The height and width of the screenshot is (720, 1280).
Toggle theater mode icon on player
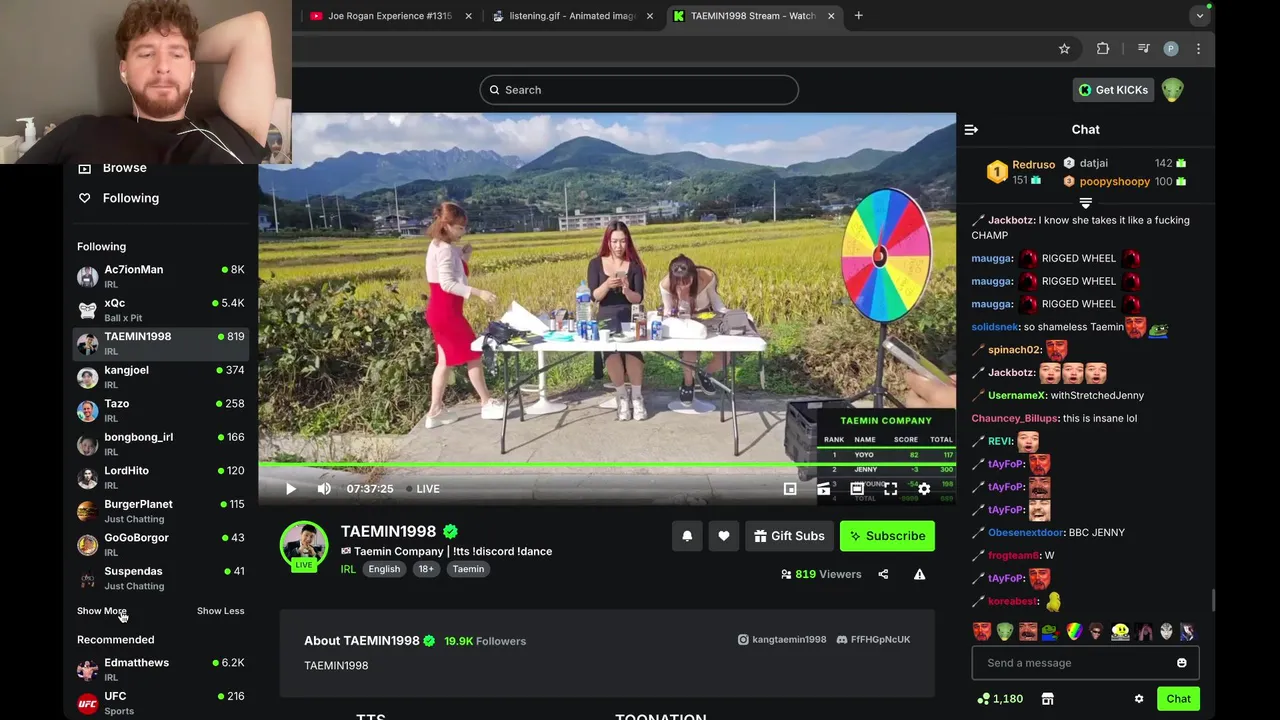tap(857, 489)
